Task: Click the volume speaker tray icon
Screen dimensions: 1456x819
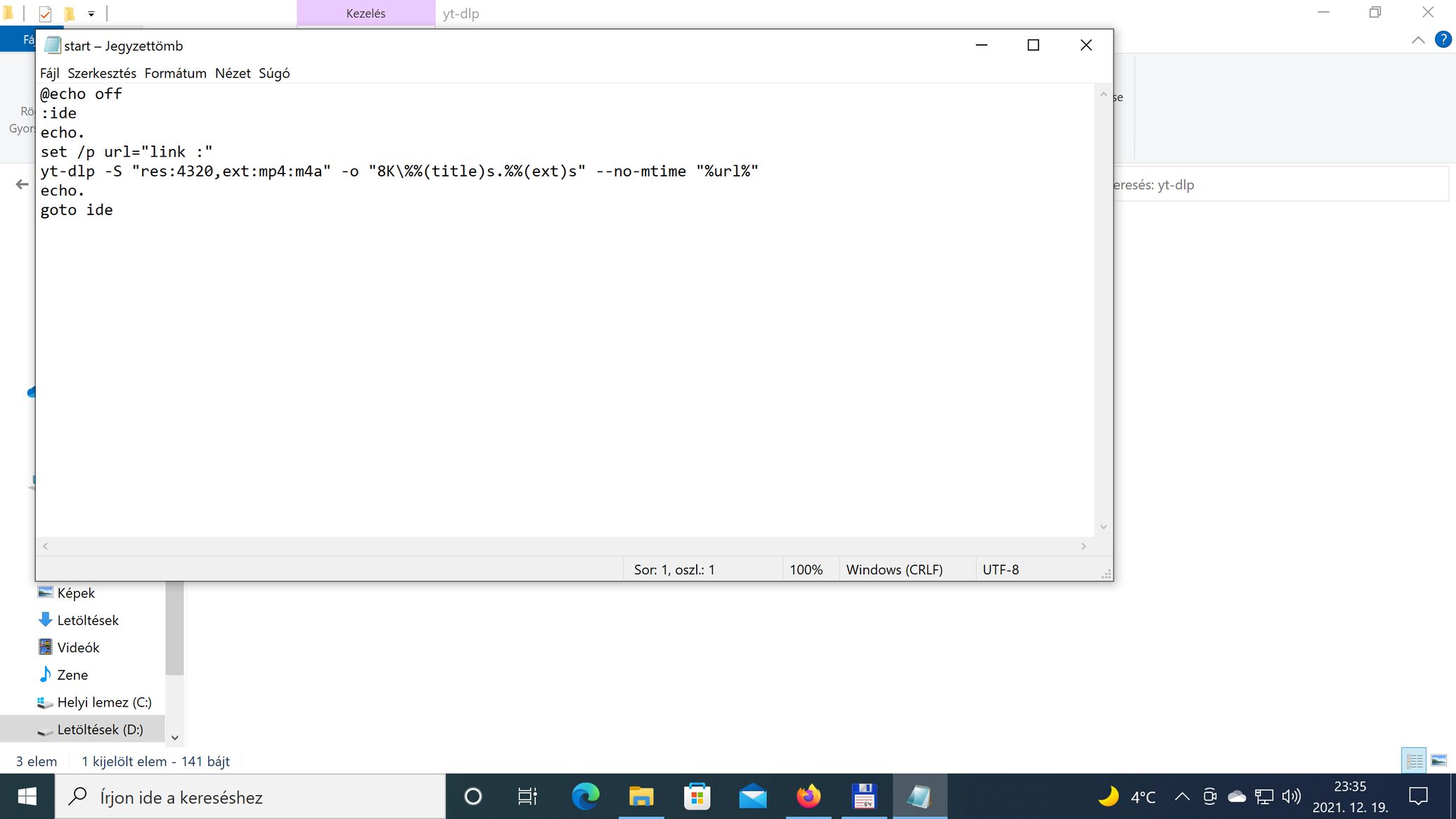Action: click(x=1291, y=797)
